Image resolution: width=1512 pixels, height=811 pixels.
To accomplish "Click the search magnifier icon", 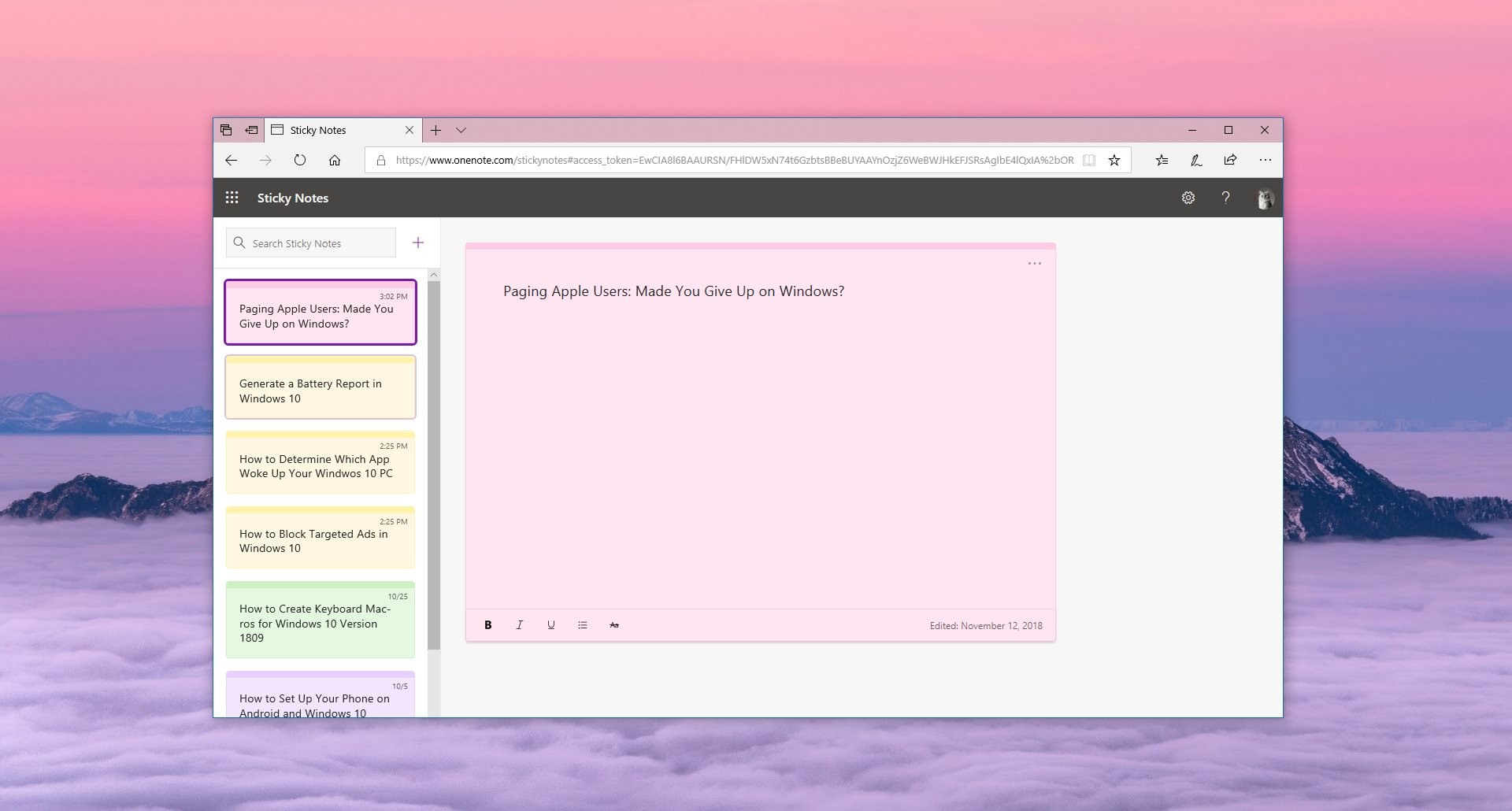I will pos(239,243).
